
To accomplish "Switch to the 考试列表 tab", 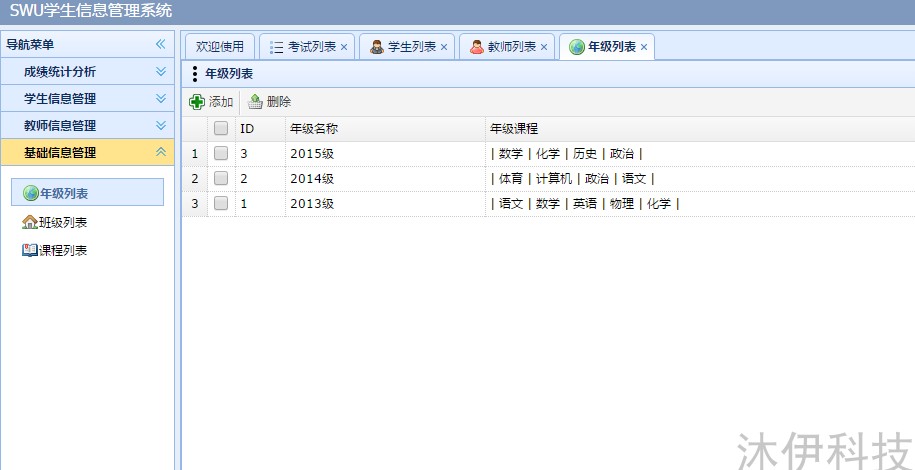I will point(306,47).
